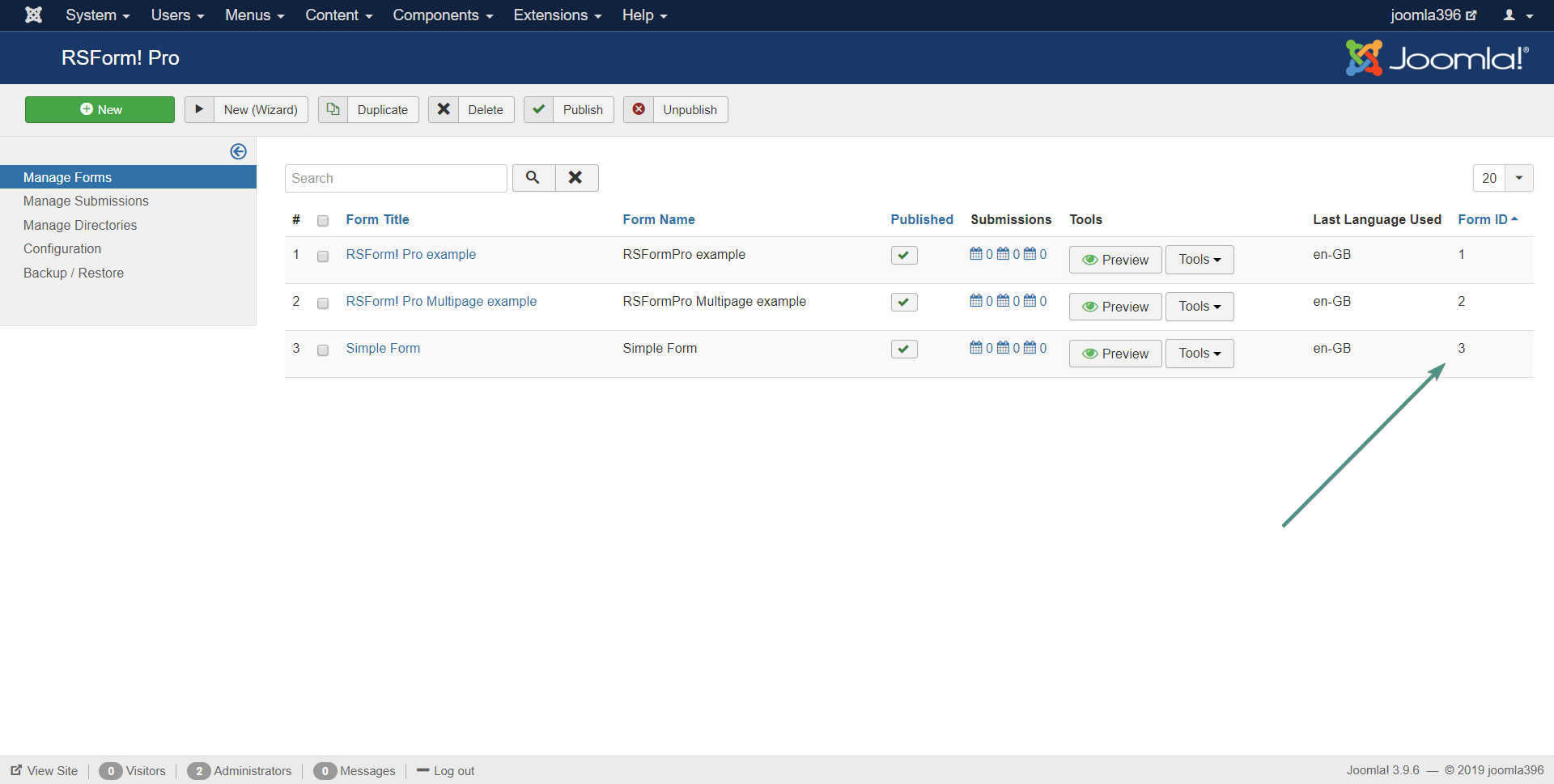
Task: Open the Tools dropdown for Simple Form
Action: [x=1199, y=354]
